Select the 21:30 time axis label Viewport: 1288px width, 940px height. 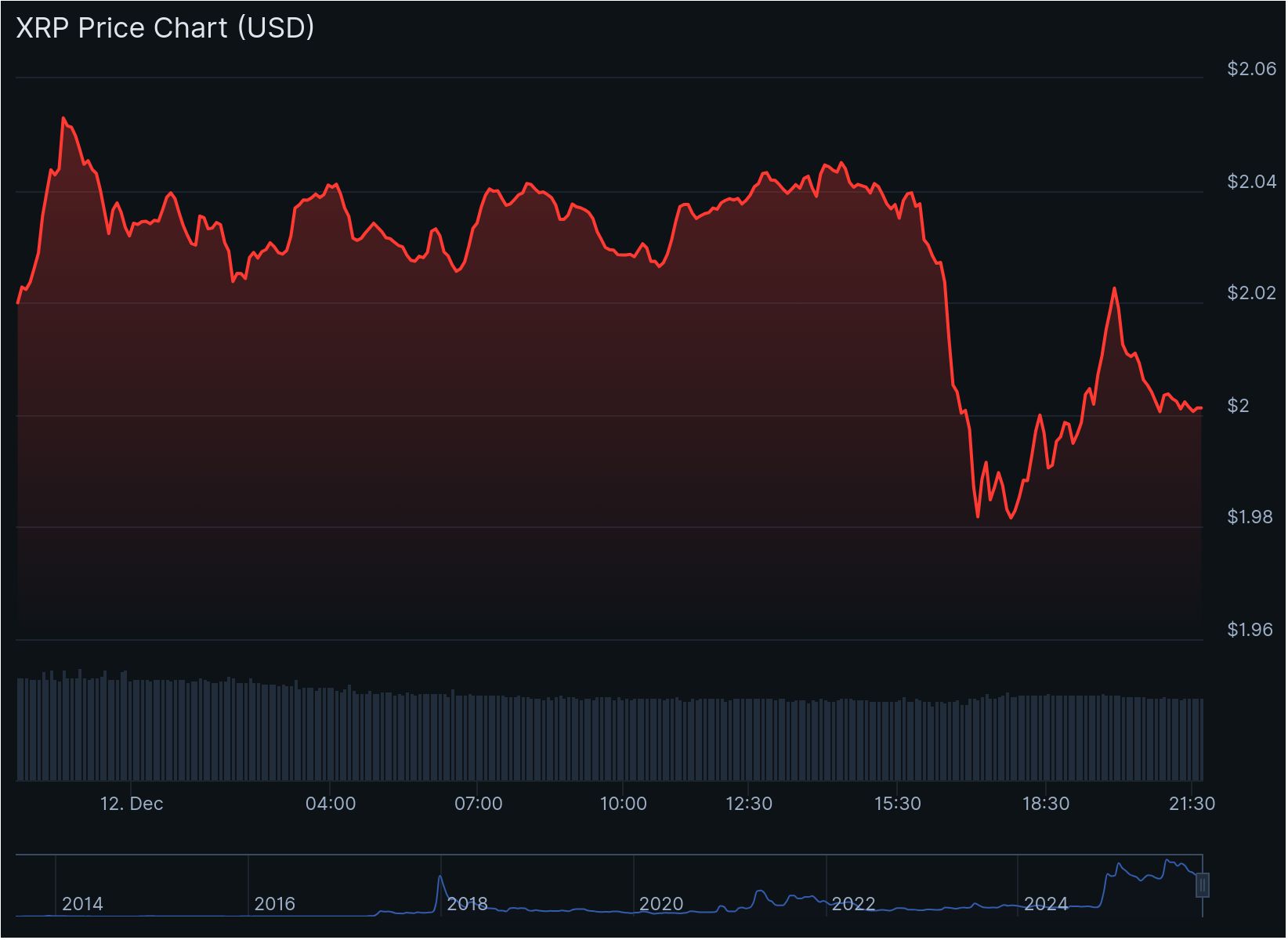point(1191,804)
